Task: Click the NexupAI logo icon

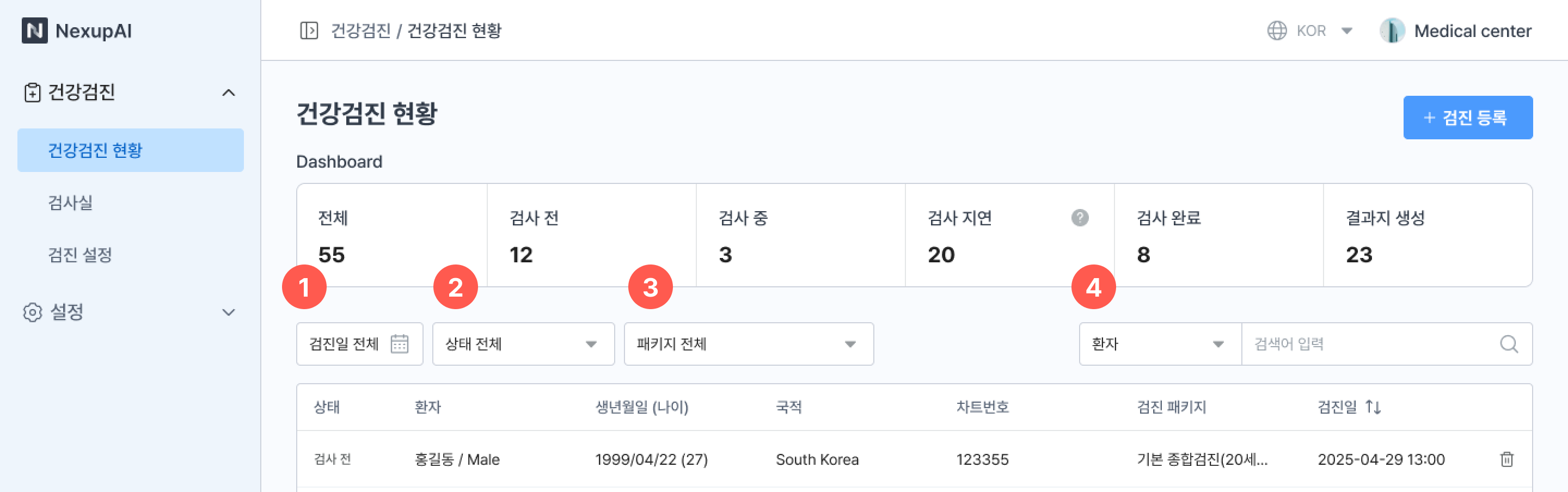Action: (x=35, y=30)
